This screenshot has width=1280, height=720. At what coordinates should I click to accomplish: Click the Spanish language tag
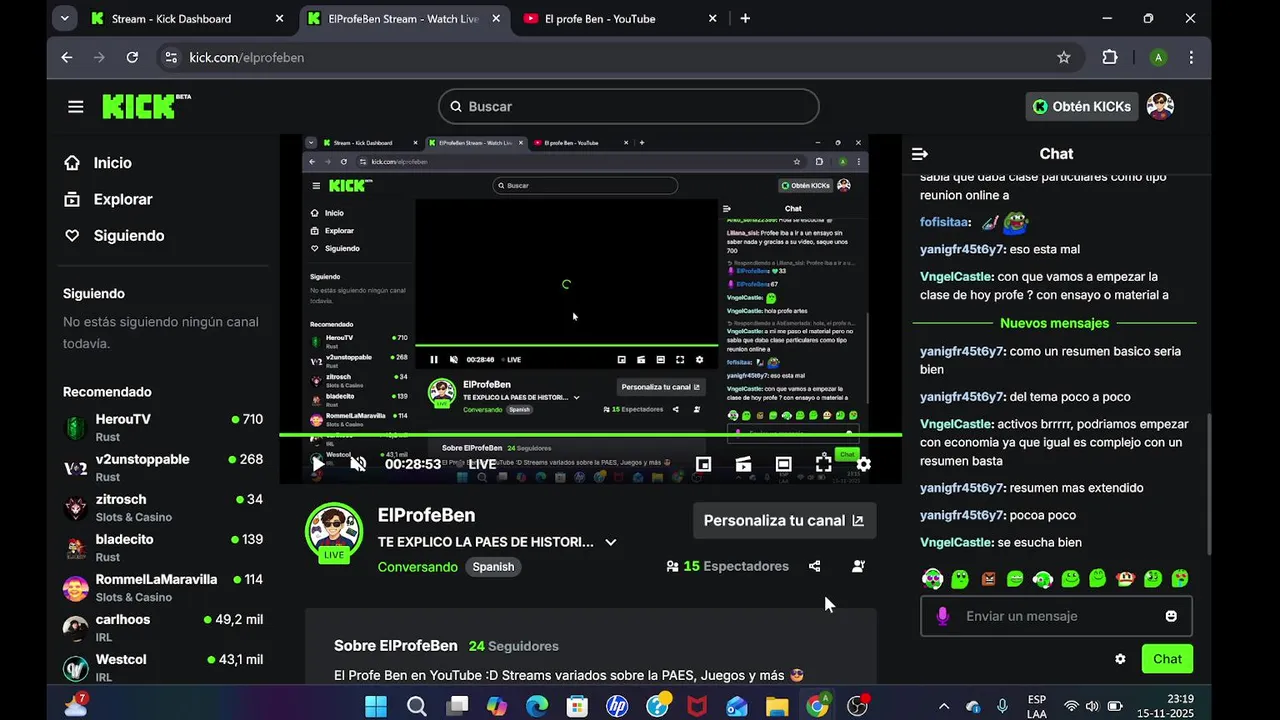point(493,566)
